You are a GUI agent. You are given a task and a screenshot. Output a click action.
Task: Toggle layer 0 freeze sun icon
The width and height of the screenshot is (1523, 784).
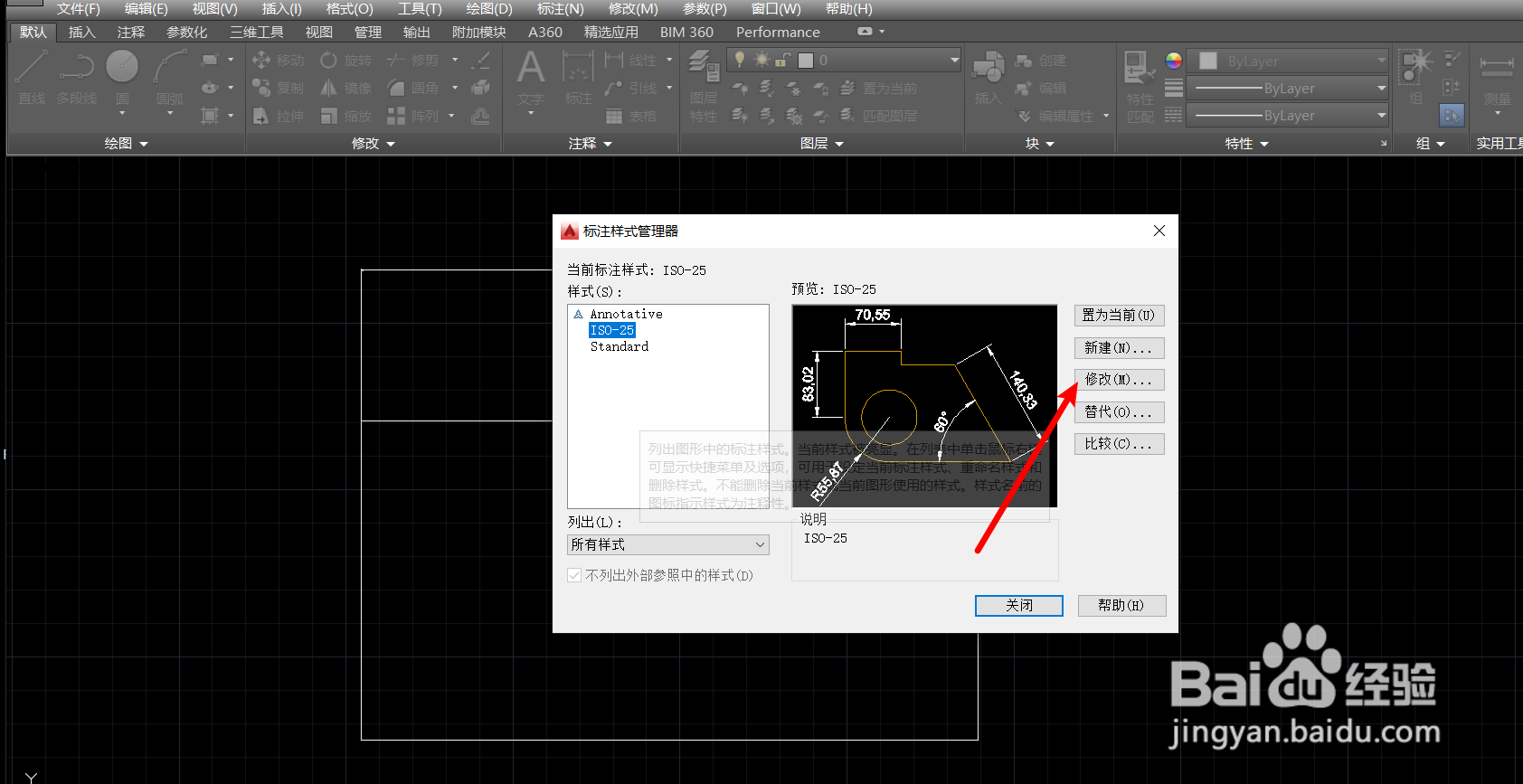pos(761,60)
